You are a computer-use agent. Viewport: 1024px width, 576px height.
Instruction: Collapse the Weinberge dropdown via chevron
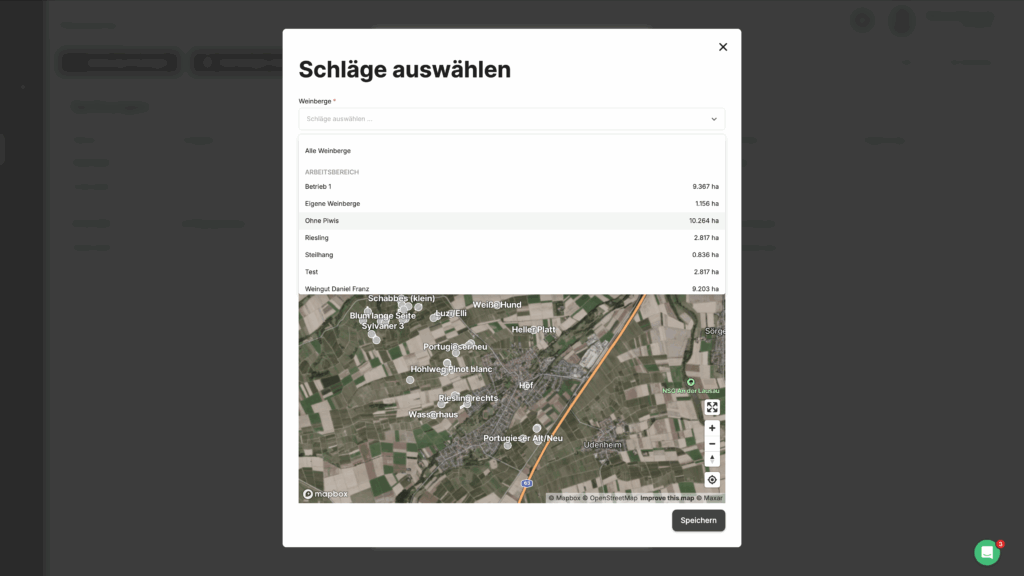714,119
